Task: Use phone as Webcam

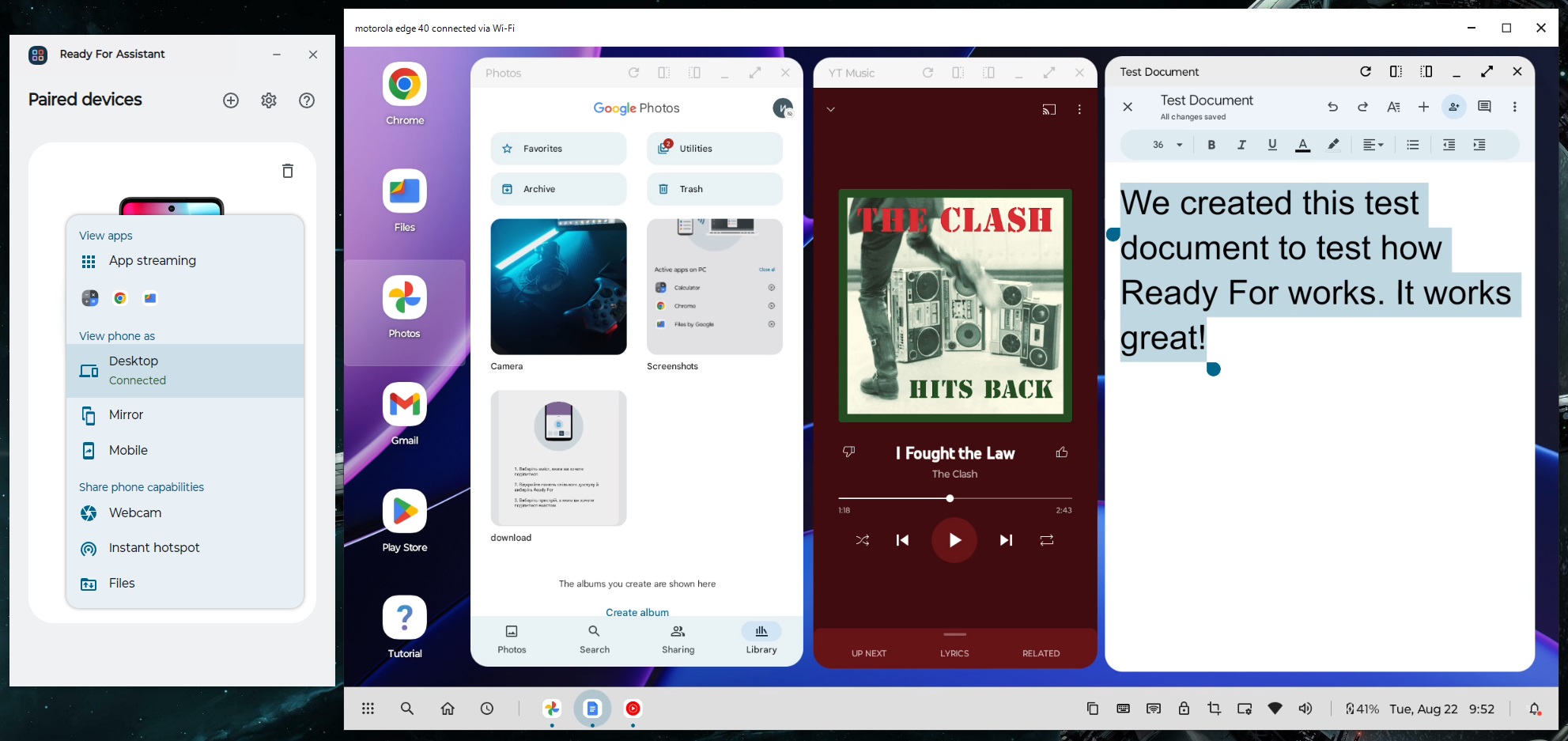Action: (x=185, y=513)
